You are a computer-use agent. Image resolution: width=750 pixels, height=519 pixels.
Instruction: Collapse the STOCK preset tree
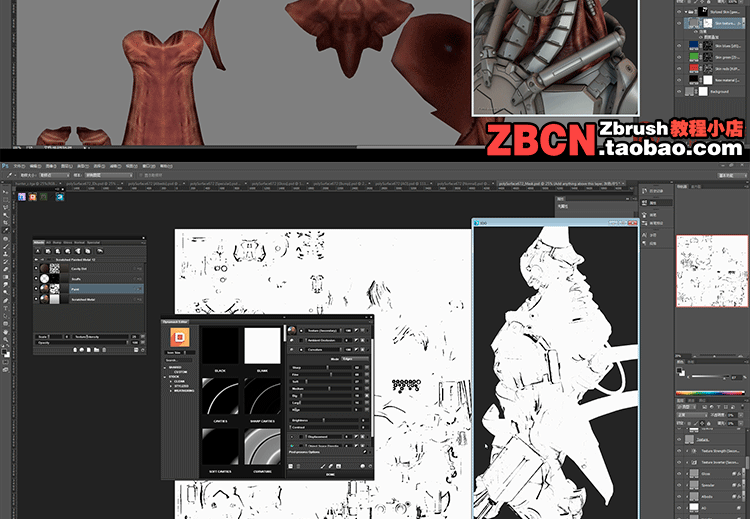pyautogui.click(x=165, y=377)
